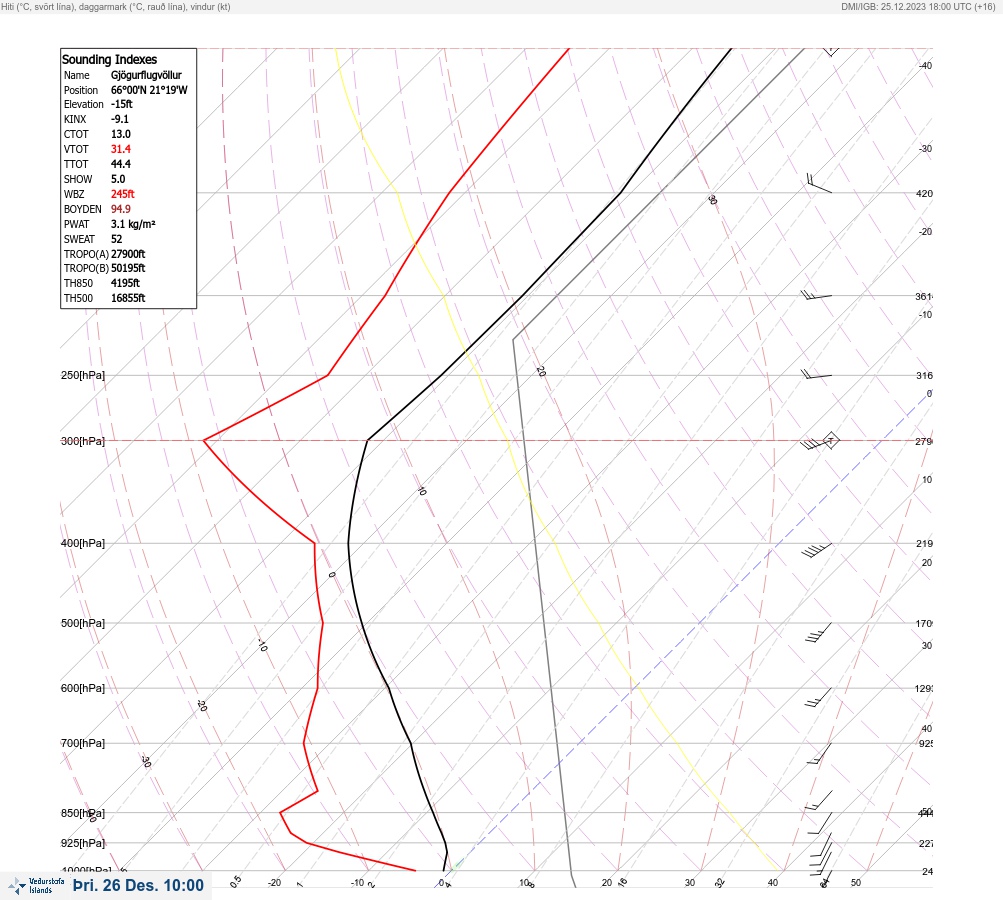Click the '420' height label on right axis

coord(924,193)
